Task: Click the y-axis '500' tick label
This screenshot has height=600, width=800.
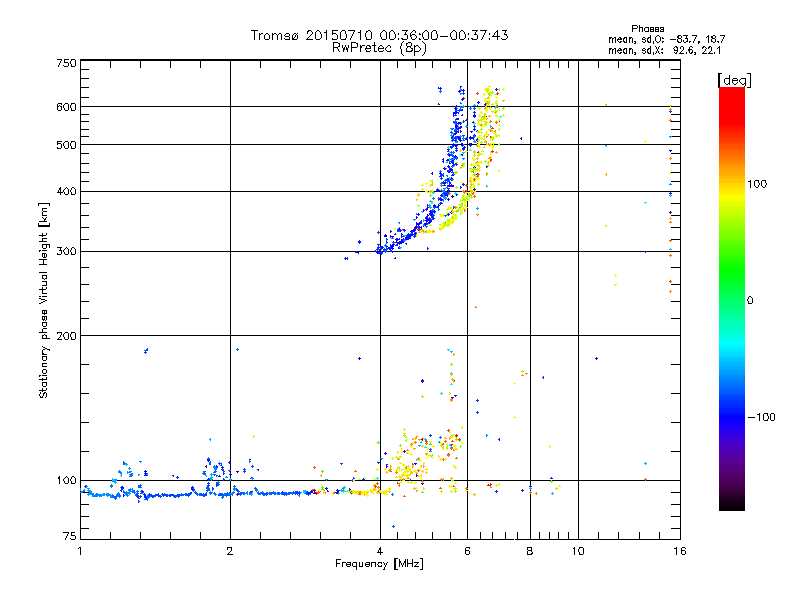Action: pyautogui.click(x=66, y=145)
